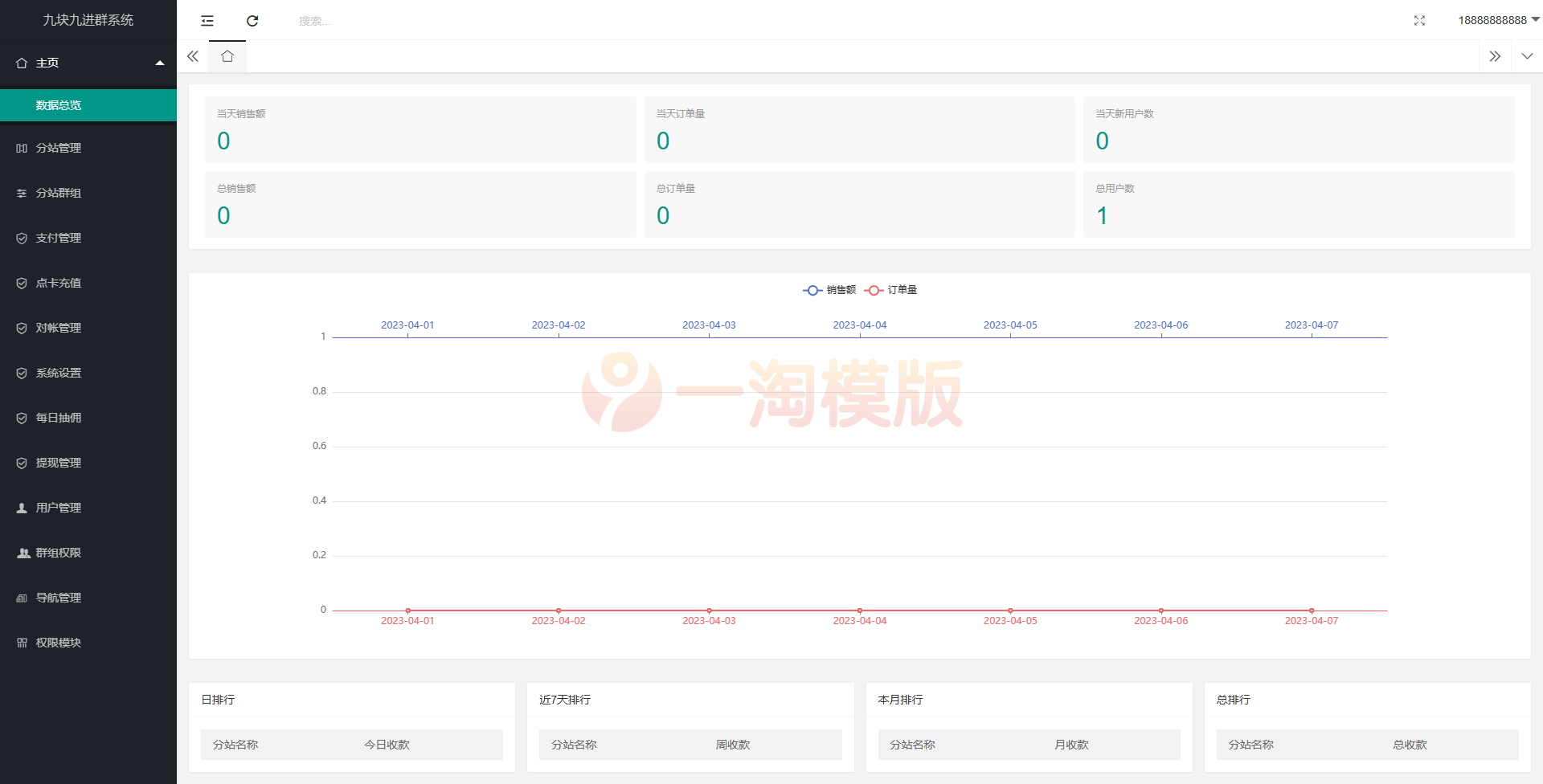
Task: Click the 当天销售额 stat card
Action: 420,129
